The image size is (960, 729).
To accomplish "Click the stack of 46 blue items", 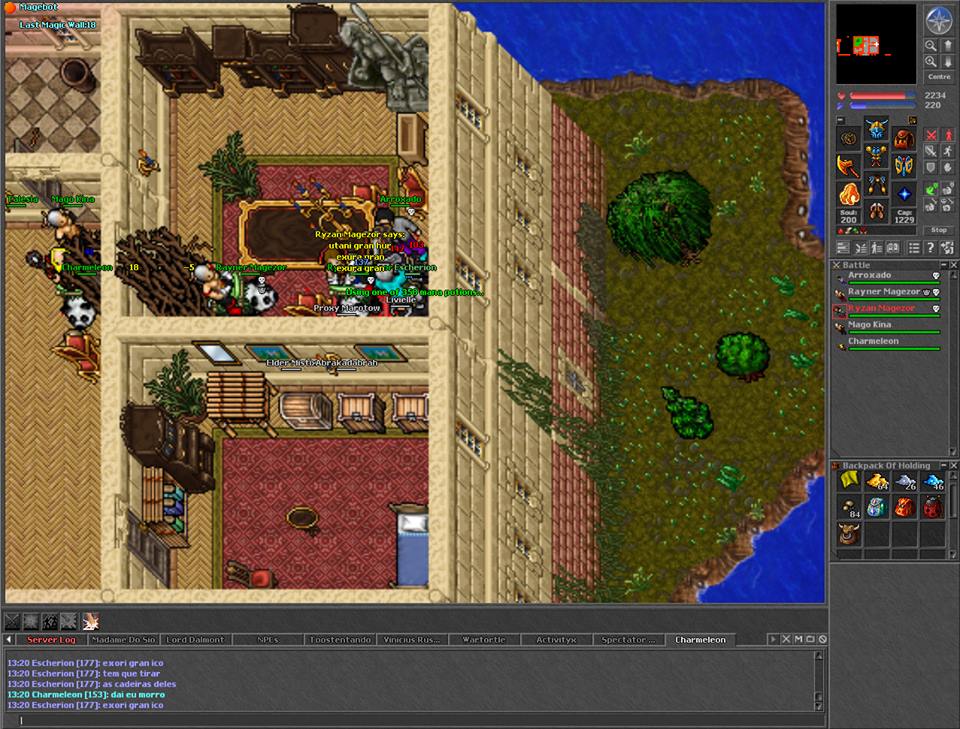I will pos(933,480).
